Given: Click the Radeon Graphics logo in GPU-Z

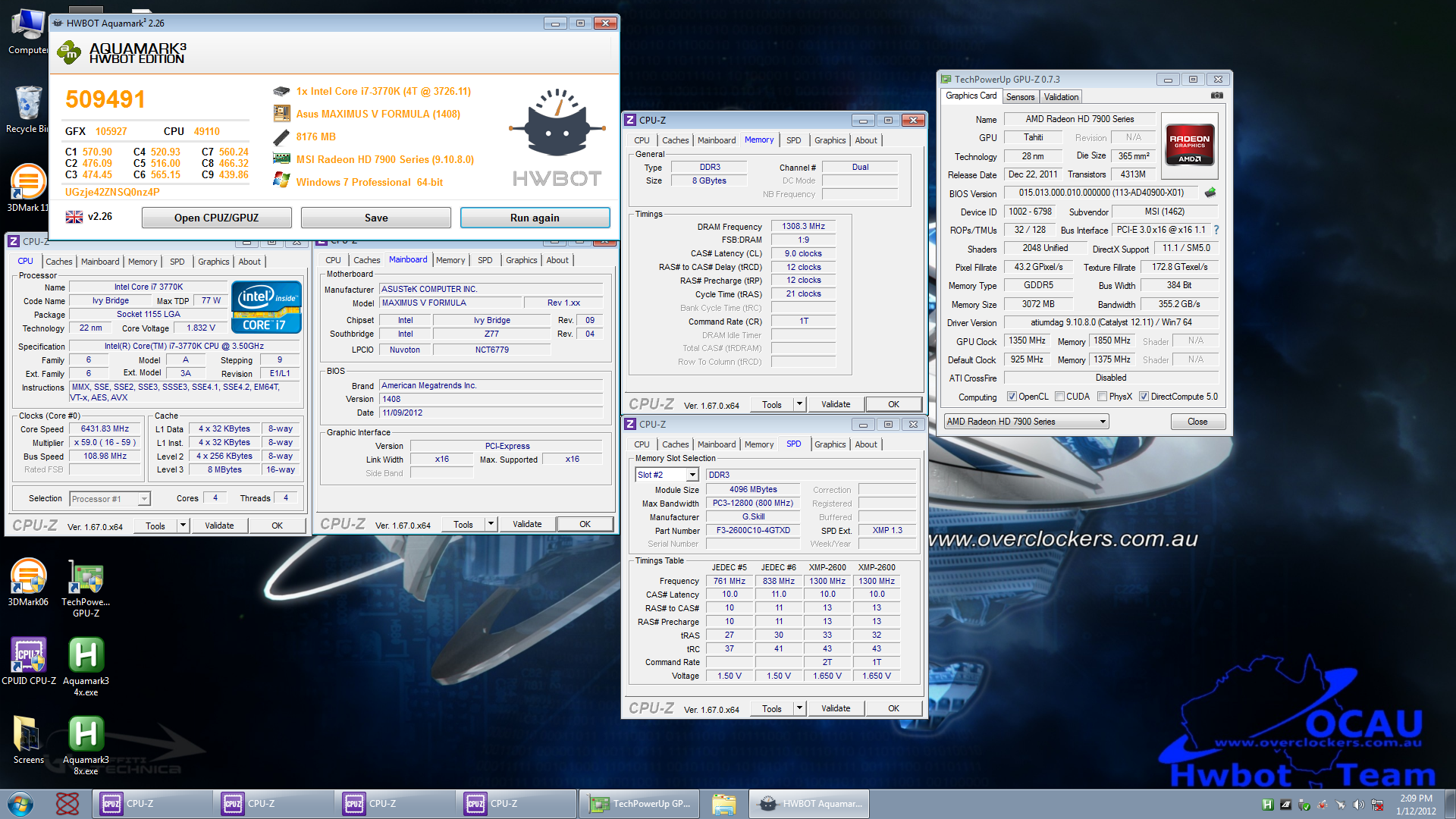Looking at the screenshot, I should (1189, 144).
